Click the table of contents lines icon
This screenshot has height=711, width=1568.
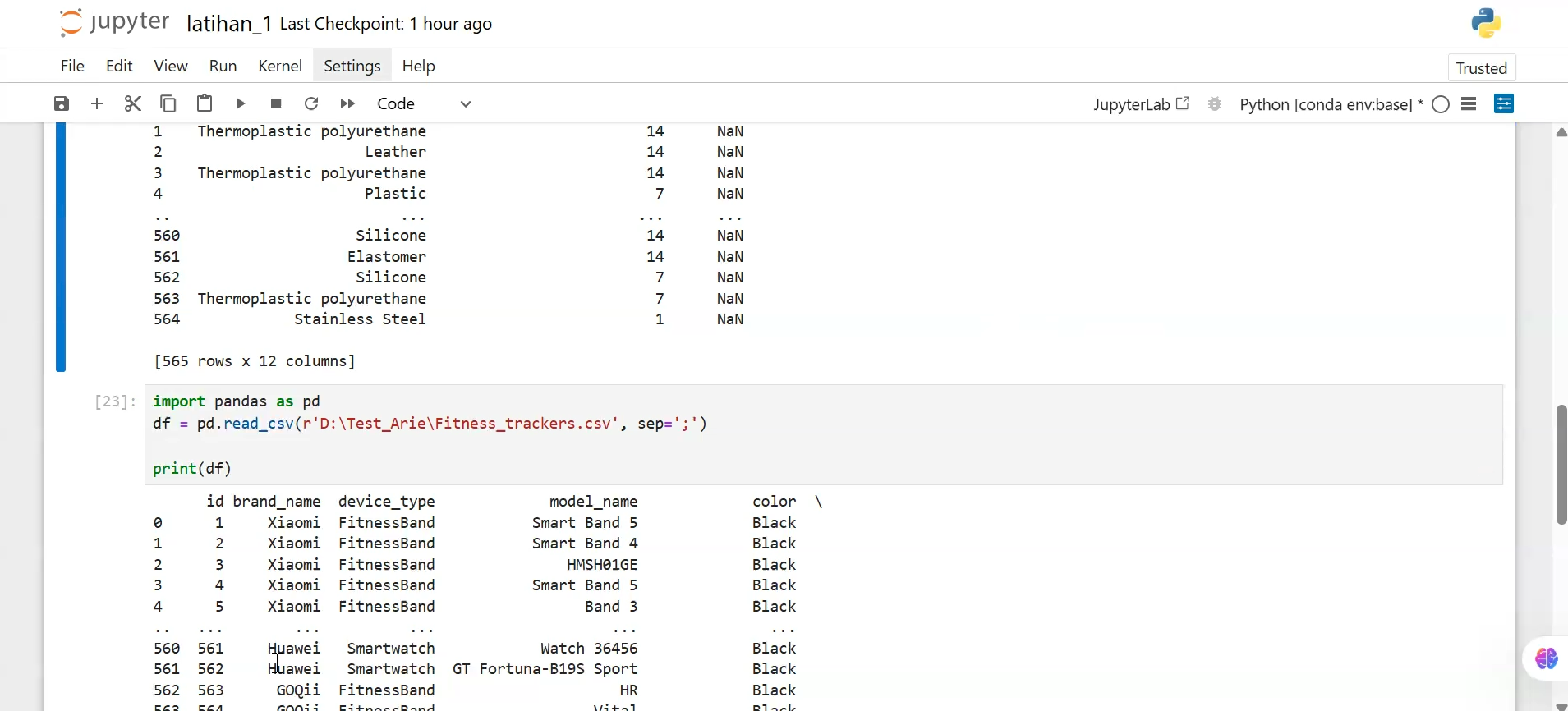pyautogui.click(x=1469, y=103)
